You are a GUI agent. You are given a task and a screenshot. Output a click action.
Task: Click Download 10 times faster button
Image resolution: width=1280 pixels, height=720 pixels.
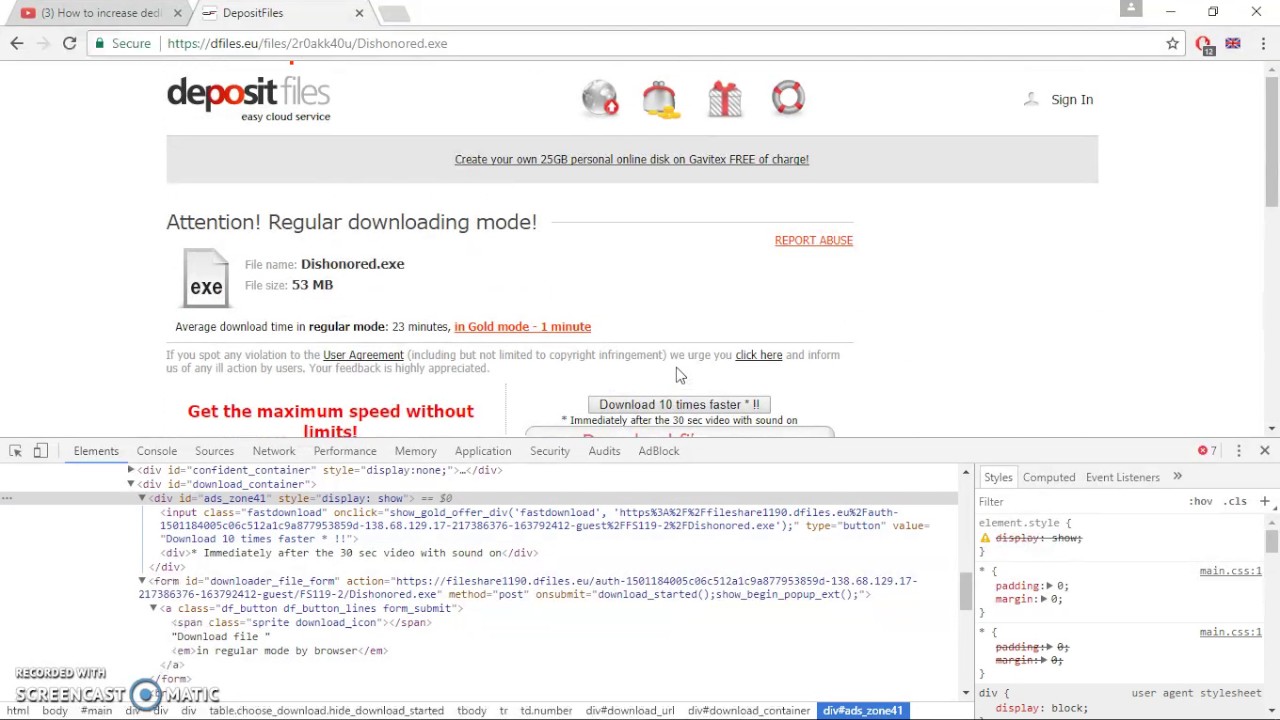pos(679,404)
